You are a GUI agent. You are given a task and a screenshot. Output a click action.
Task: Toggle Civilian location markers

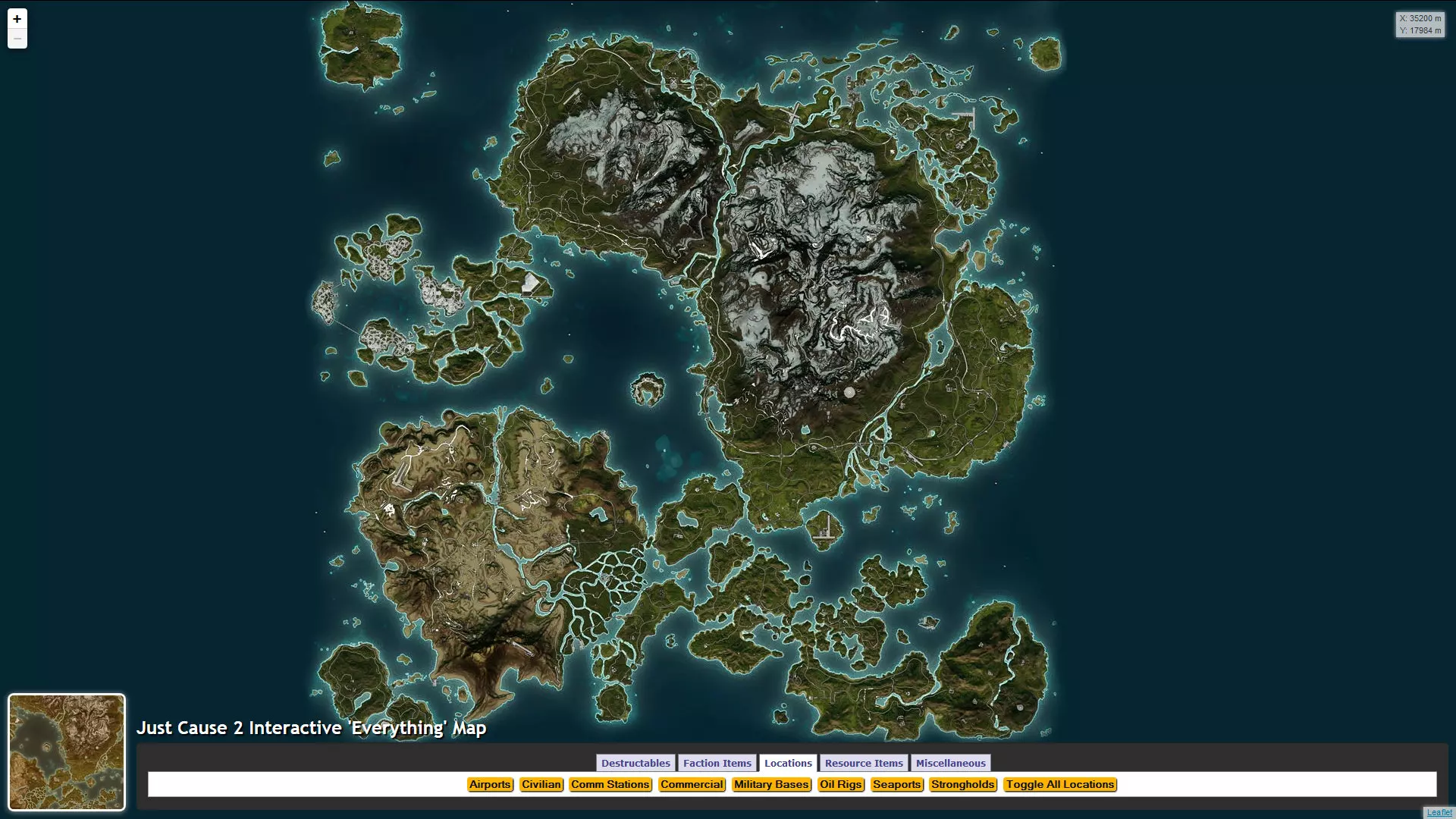541,784
